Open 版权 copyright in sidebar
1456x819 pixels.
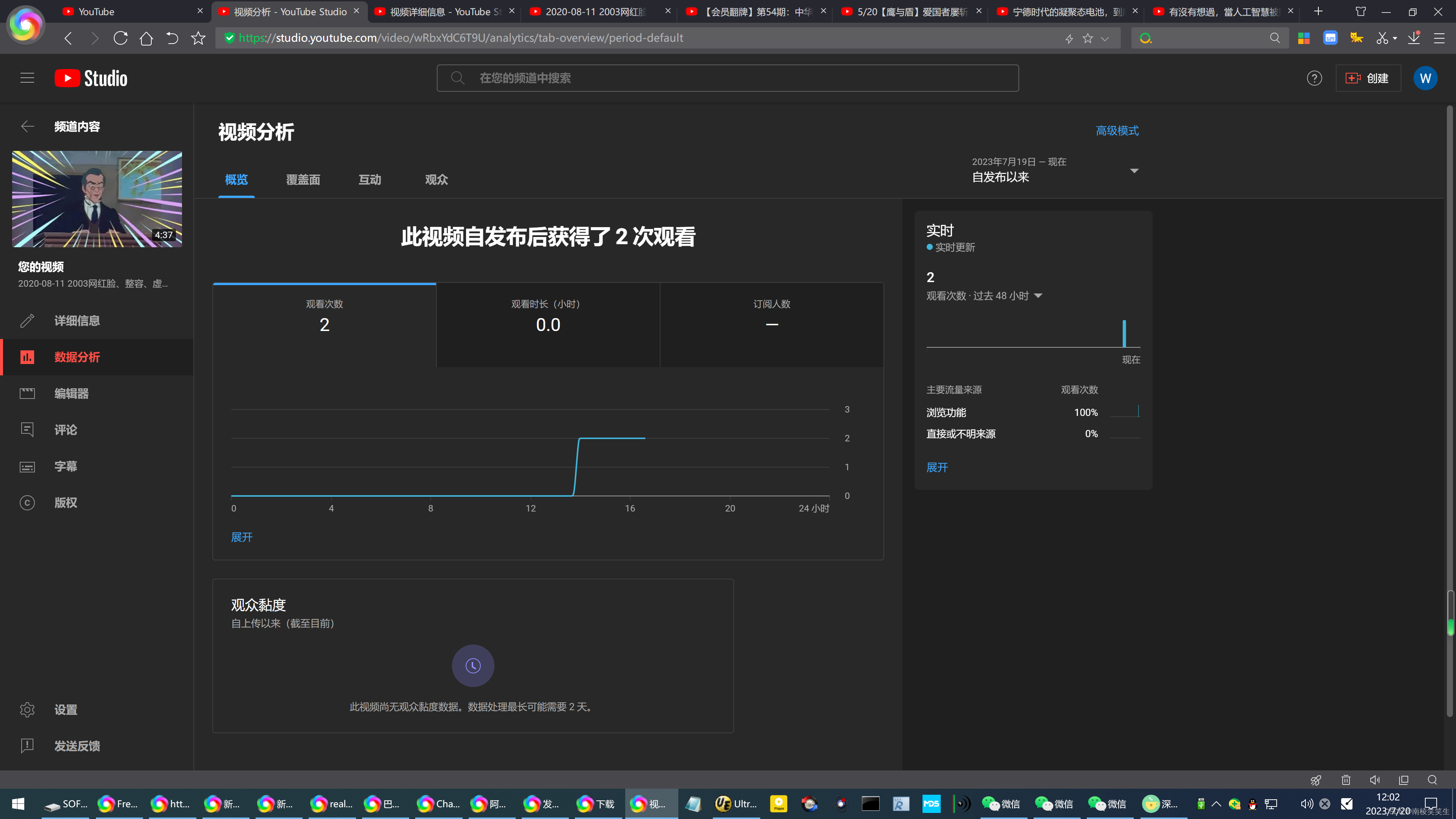pyautogui.click(x=65, y=502)
